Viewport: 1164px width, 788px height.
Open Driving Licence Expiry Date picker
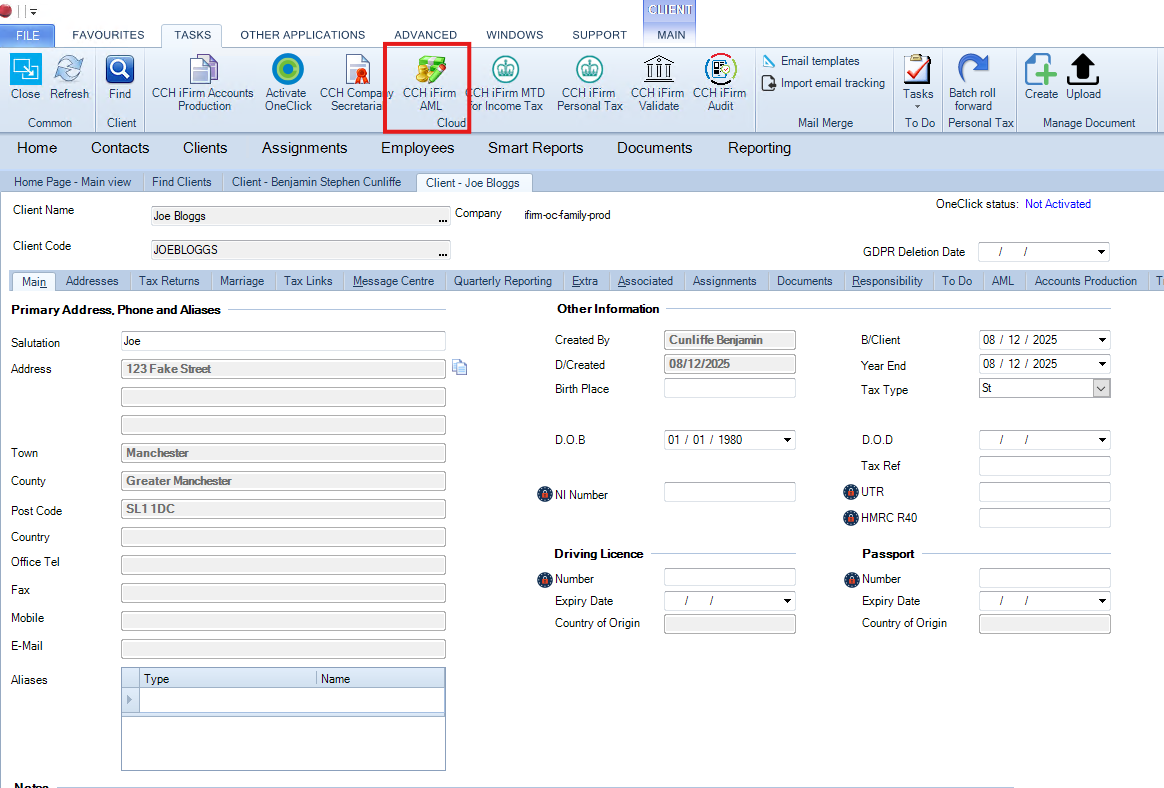pyautogui.click(x=788, y=601)
